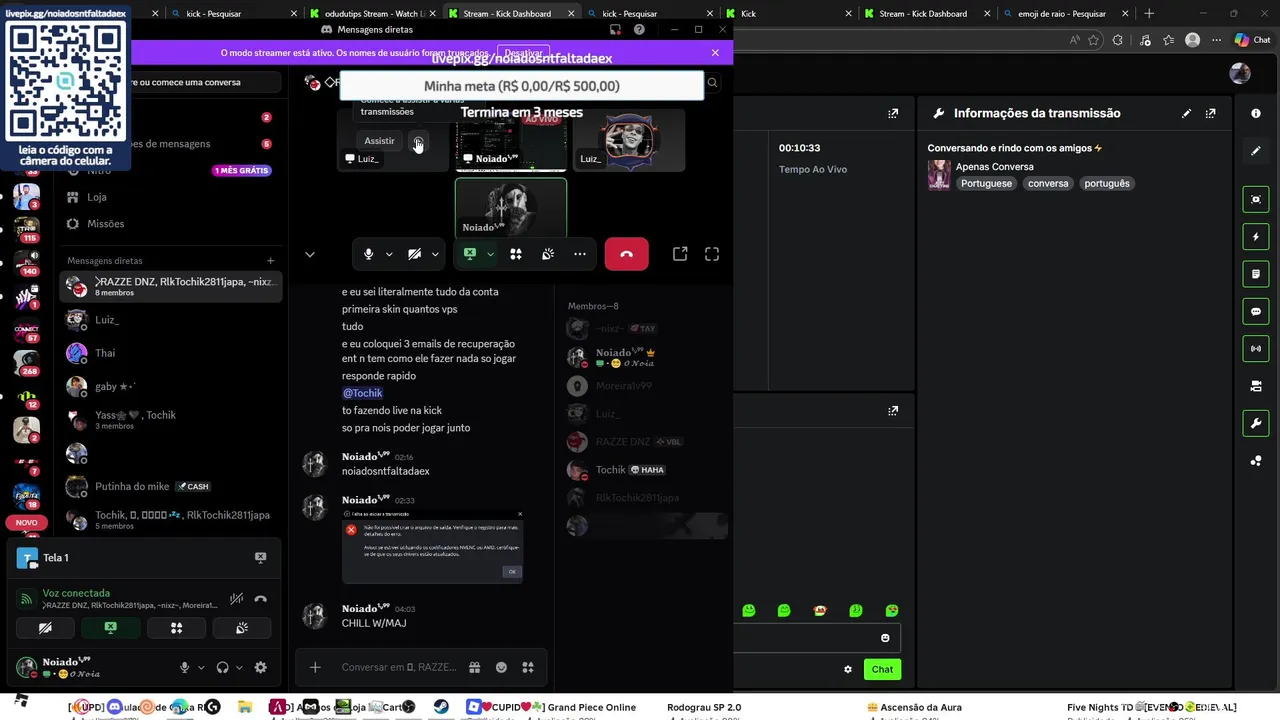This screenshot has height=720, width=1280.
Task: Click @Tochik mention in chat
Action: [x=363, y=393]
